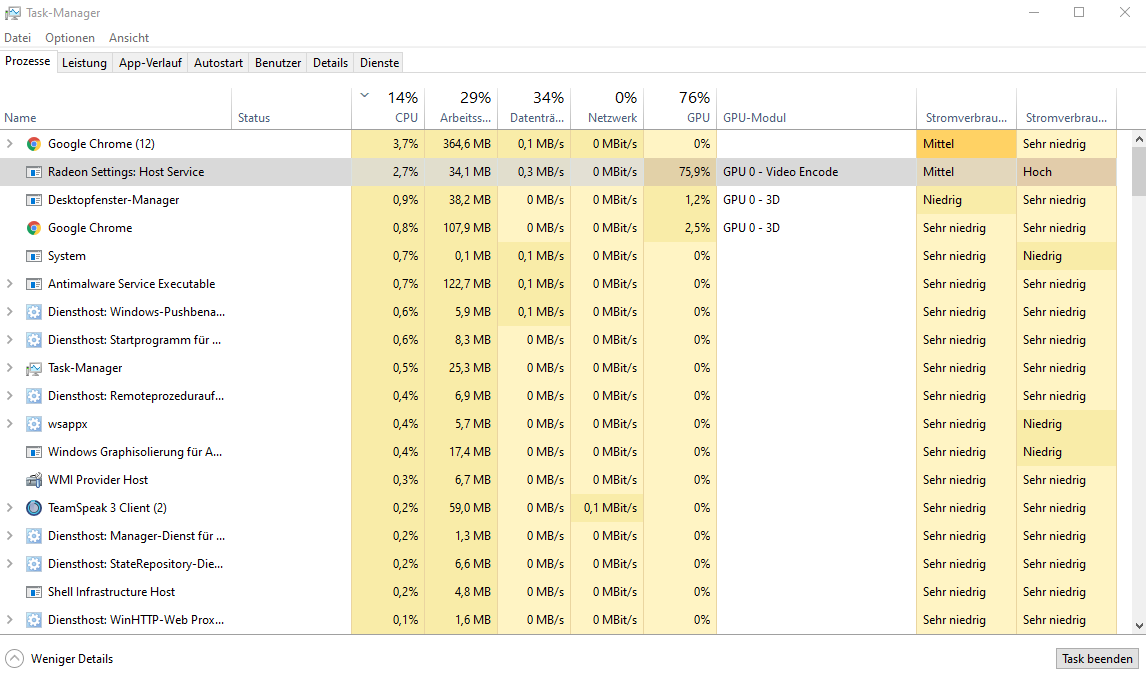Click the scrollbar down arrow

pos(1139,626)
